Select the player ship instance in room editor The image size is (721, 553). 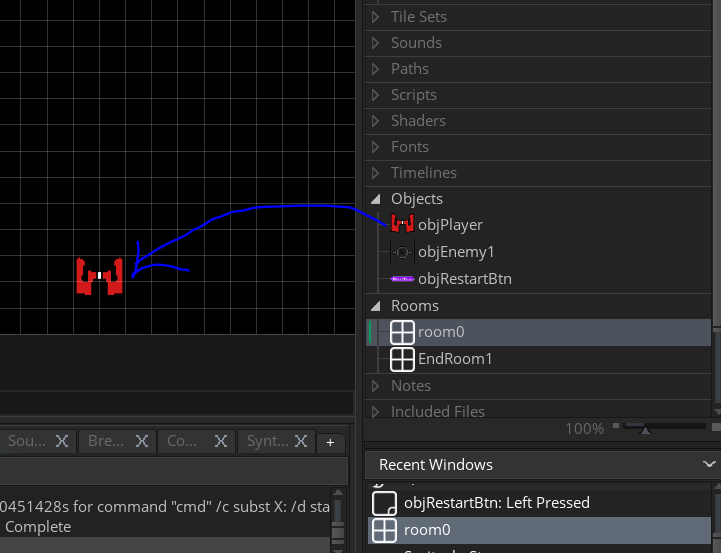tap(99, 276)
